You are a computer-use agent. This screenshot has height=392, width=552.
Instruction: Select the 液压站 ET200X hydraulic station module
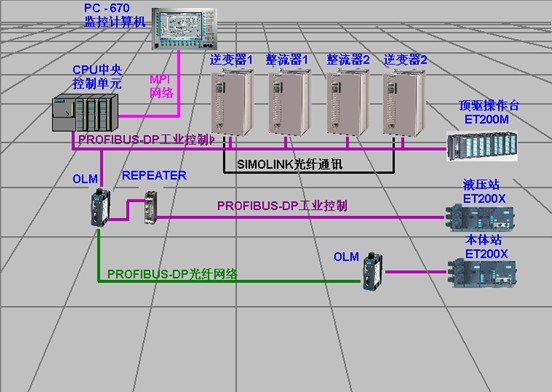(480, 218)
